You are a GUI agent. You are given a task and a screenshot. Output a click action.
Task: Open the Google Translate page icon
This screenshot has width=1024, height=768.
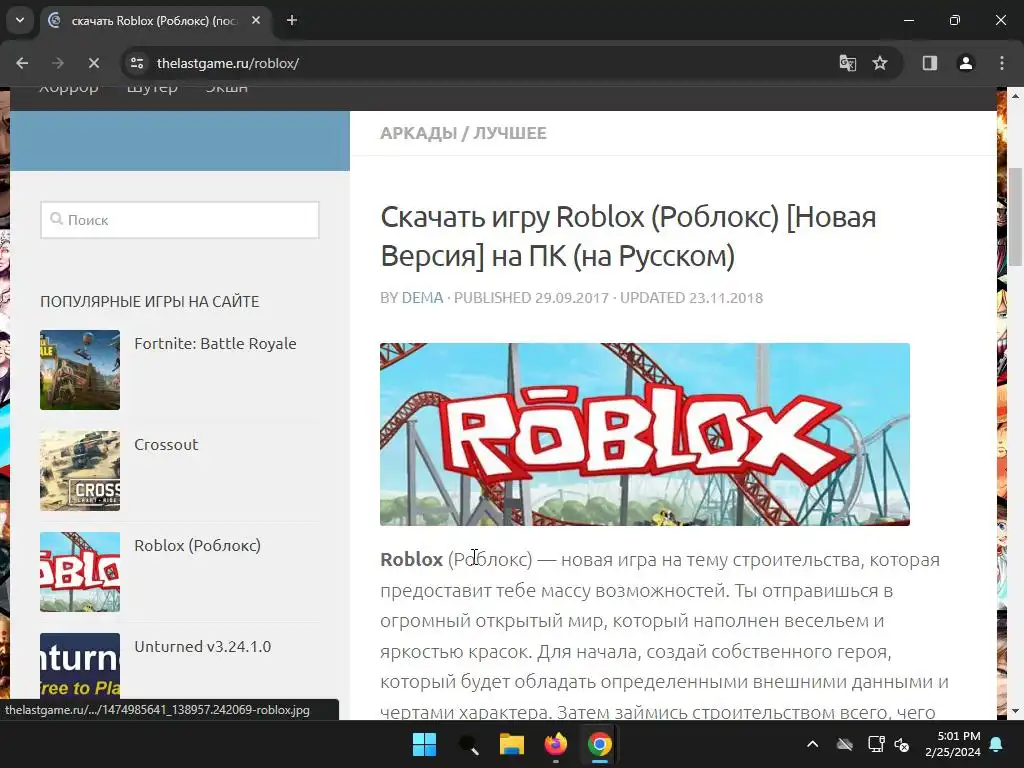coord(848,63)
